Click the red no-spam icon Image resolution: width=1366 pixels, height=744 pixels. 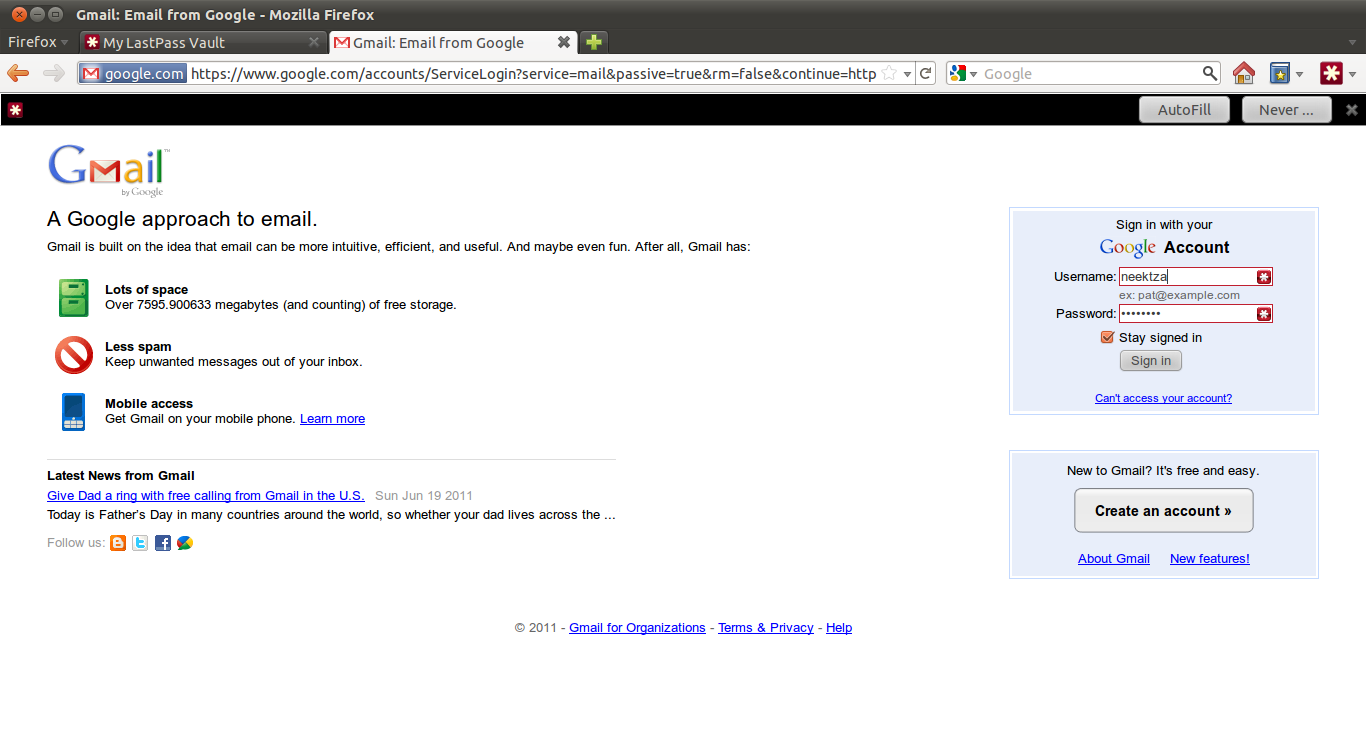click(74, 355)
